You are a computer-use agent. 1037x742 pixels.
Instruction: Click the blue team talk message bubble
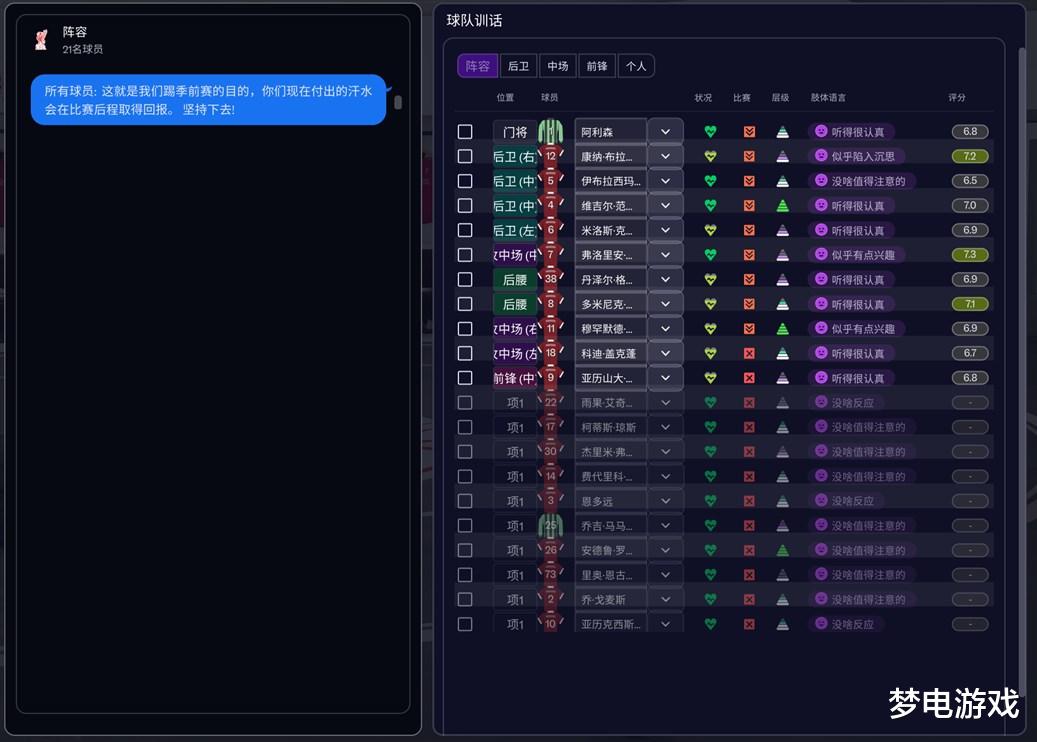pos(208,100)
